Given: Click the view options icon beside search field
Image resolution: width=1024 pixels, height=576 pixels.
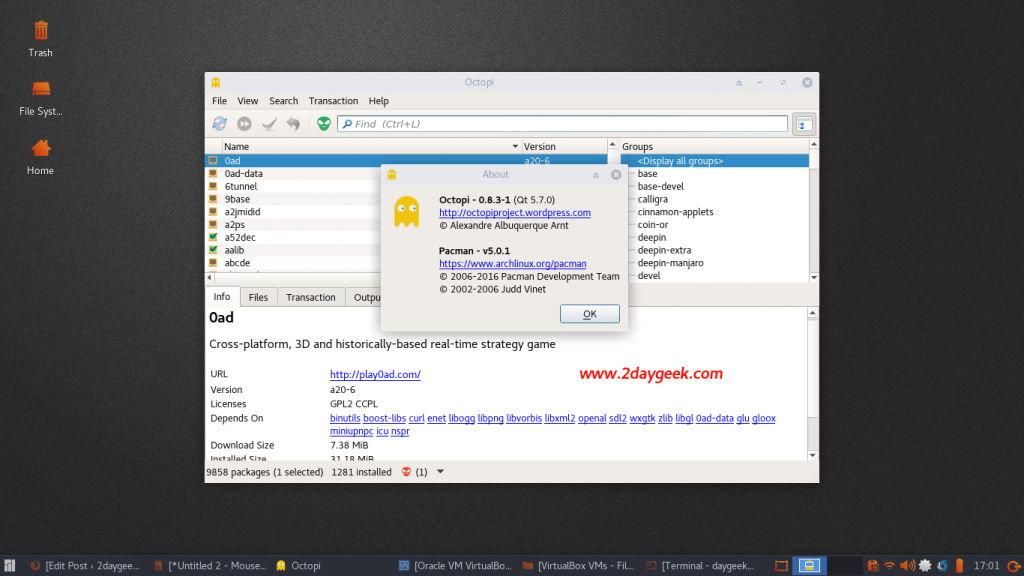Looking at the screenshot, I should click(804, 124).
